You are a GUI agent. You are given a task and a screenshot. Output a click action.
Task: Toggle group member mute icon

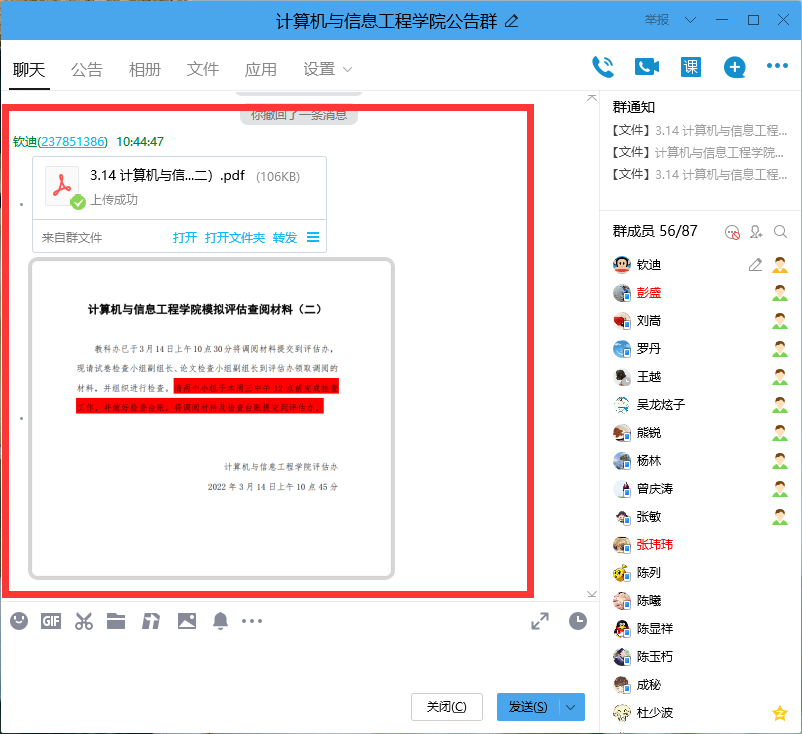click(x=731, y=231)
